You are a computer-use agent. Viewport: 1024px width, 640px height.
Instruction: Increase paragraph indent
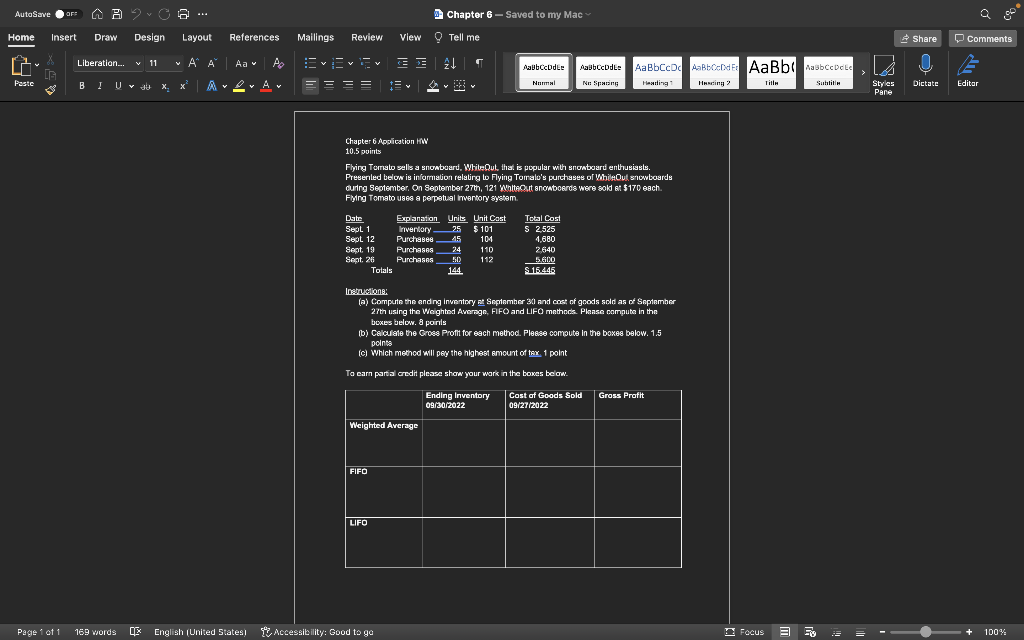[x=421, y=63]
